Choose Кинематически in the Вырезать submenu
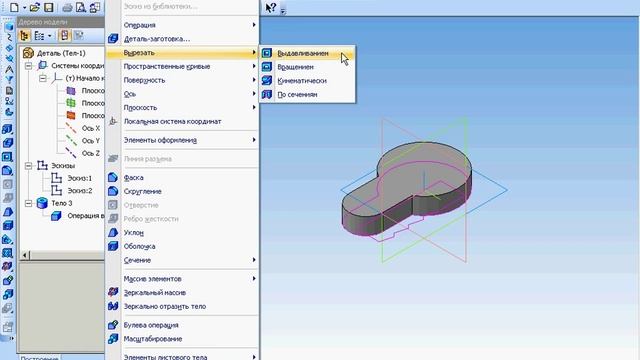Image resolution: width=640 pixels, height=360 pixels. pyautogui.click(x=307, y=81)
